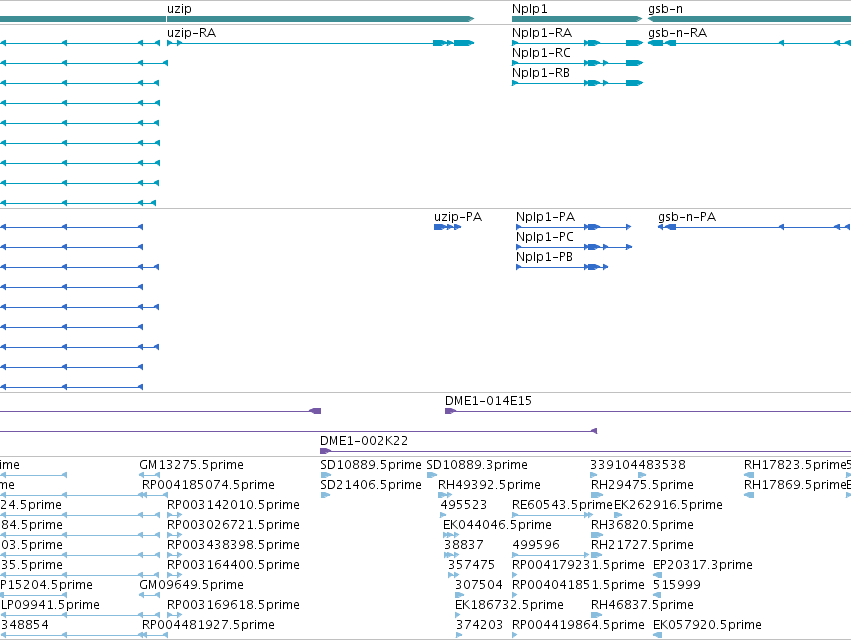Select EST RH29475.5prime
This screenshot has width=851, height=640.
click(643, 485)
